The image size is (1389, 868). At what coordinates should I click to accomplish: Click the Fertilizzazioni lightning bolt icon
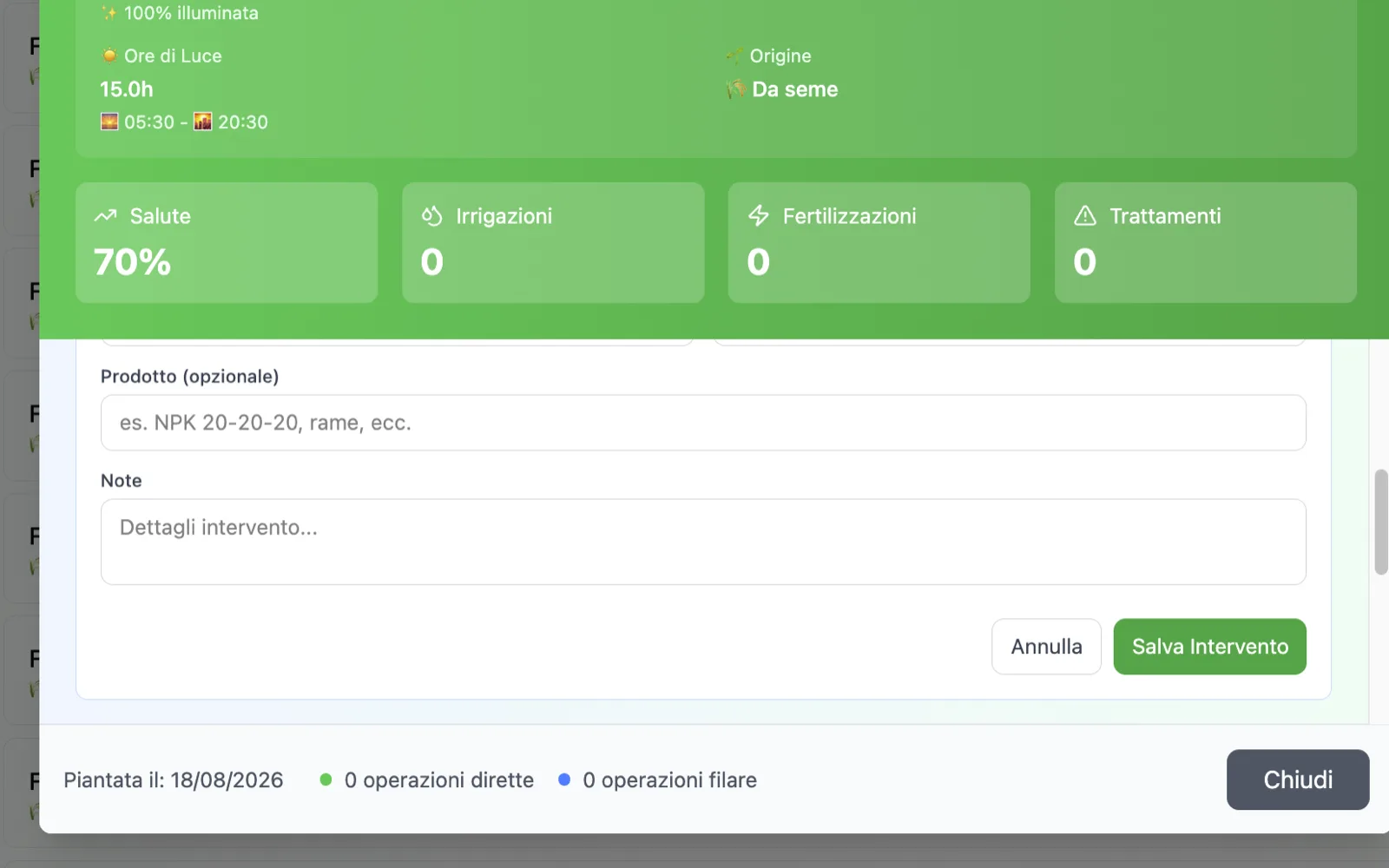click(x=758, y=216)
